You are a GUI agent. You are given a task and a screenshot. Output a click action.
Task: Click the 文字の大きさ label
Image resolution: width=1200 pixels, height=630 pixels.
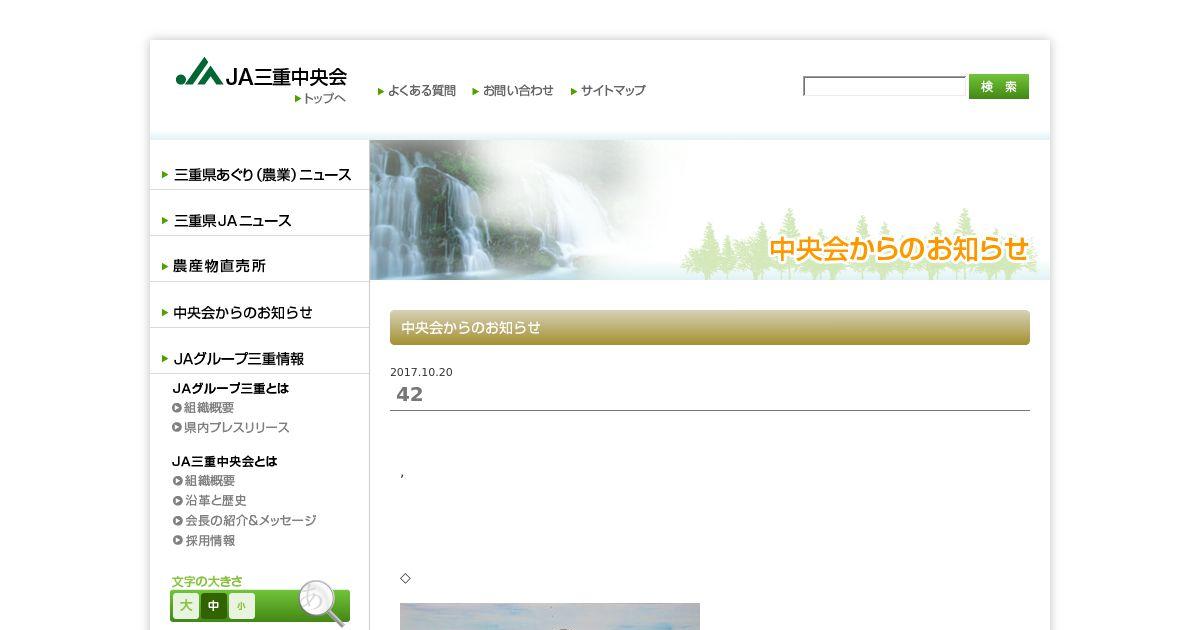point(207,581)
